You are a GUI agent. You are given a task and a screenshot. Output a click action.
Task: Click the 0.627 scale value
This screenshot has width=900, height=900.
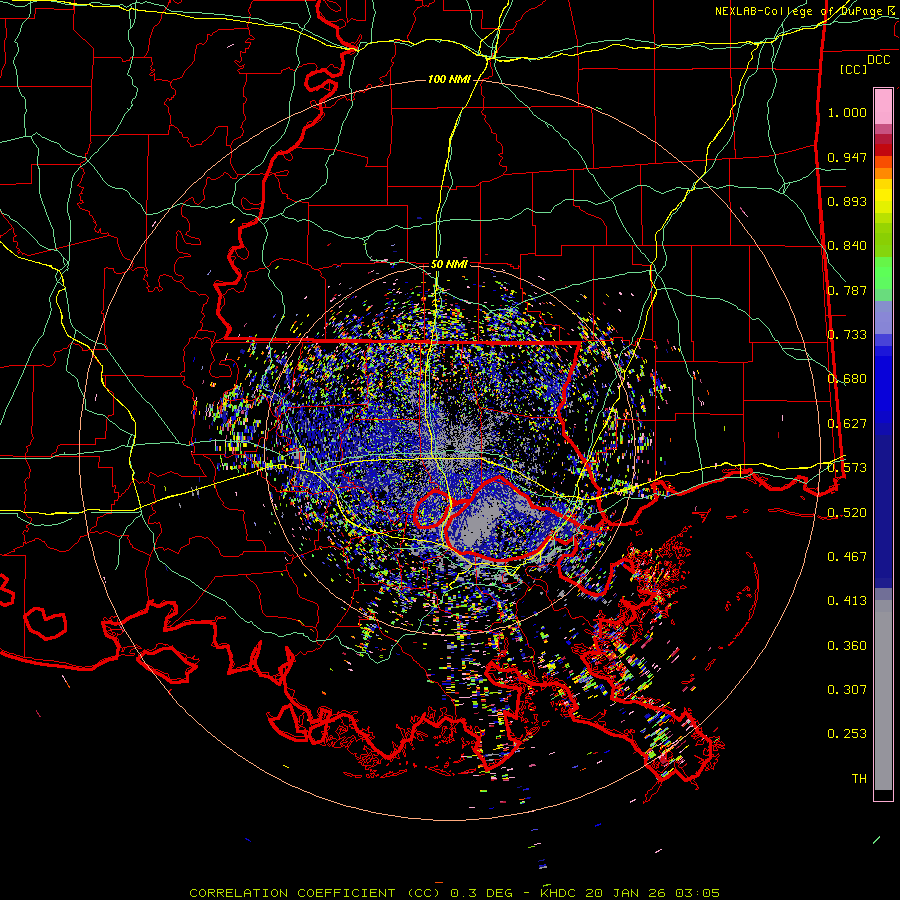click(x=847, y=424)
